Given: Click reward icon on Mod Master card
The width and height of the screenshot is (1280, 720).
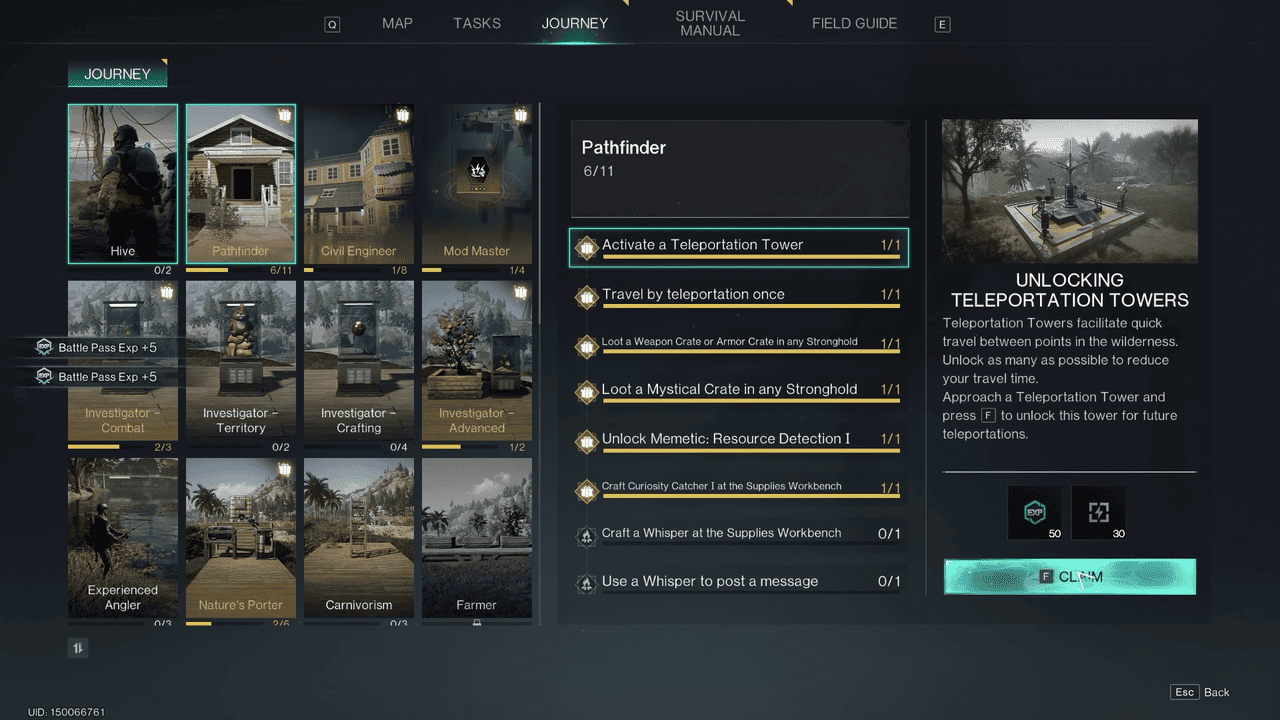Looking at the screenshot, I should (x=521, y=115).
